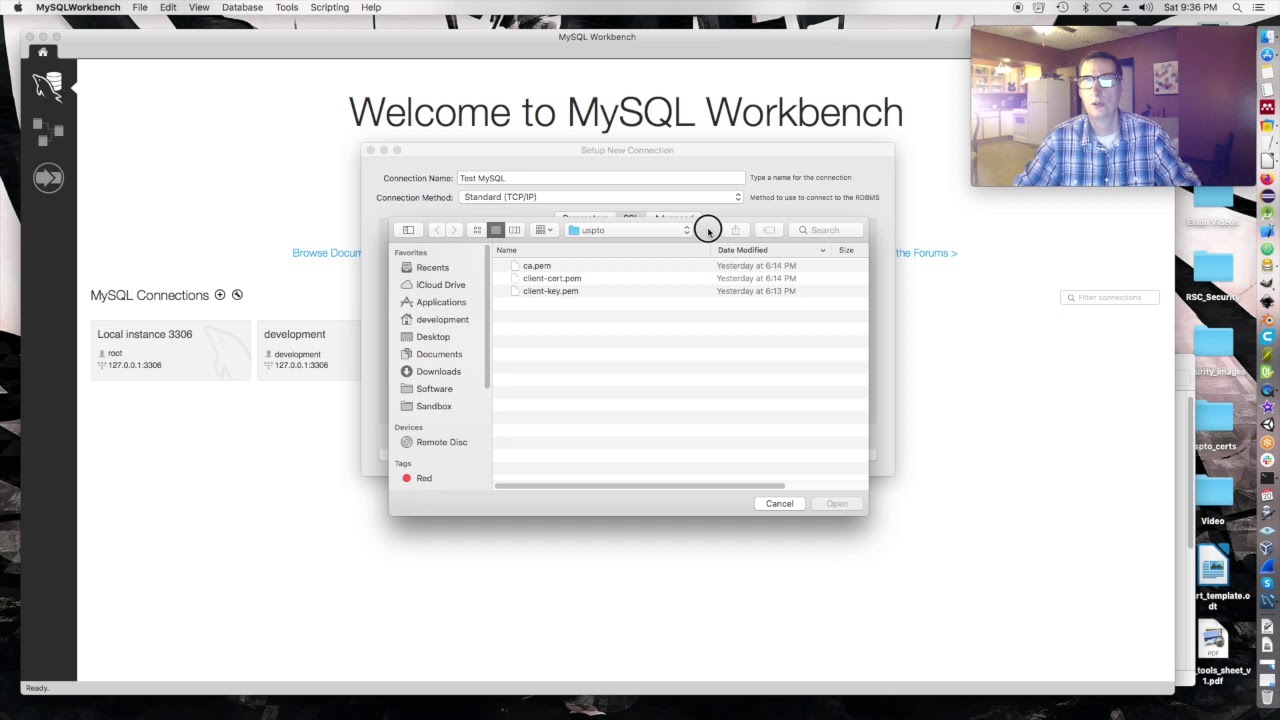Open Recents in Favorites sidebar
This screenshot has height=720, width=1280.
coord(432,267)
